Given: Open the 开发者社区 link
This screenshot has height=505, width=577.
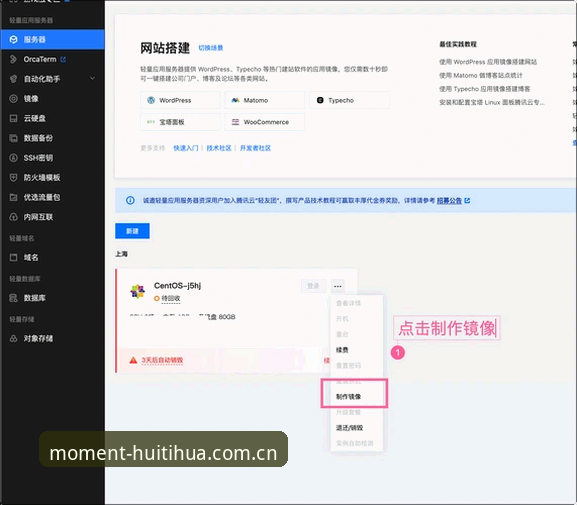Looking at the screenshot, I should coord(255,148).
